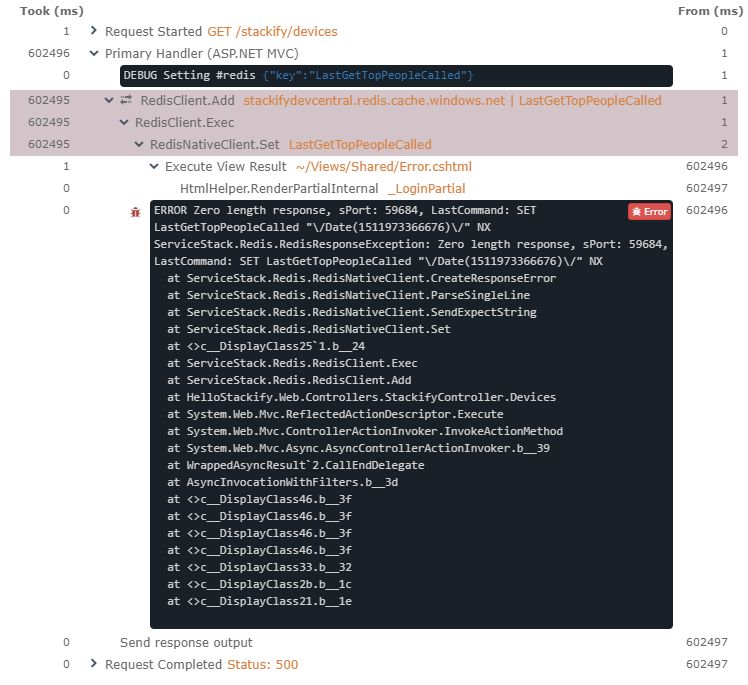Click stack line <>c__DisplayClass2b.b__1c
The image size is (748, 685).
click(x=259, y=584)
